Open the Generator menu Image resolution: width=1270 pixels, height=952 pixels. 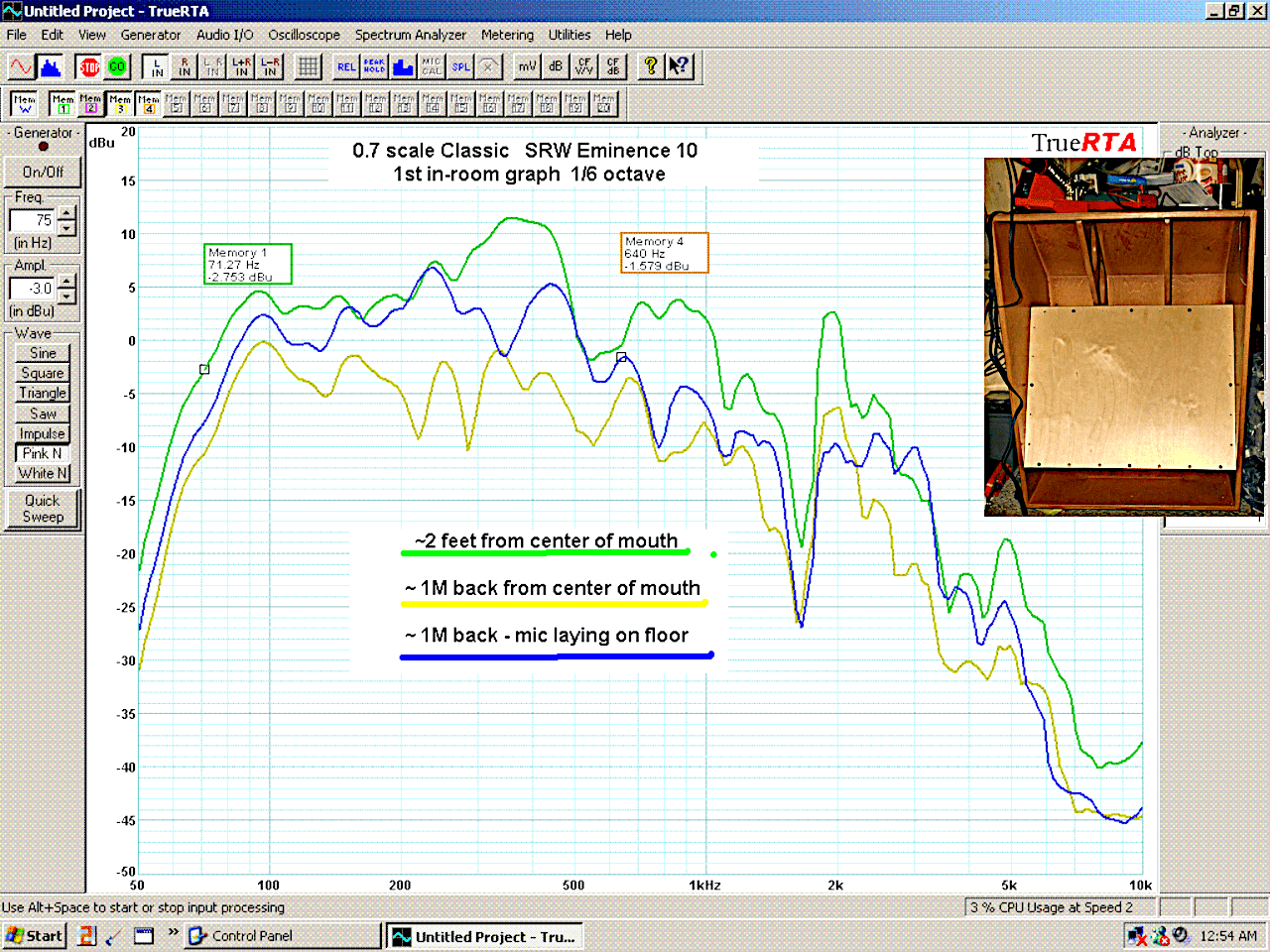click(x=151, y=35)
